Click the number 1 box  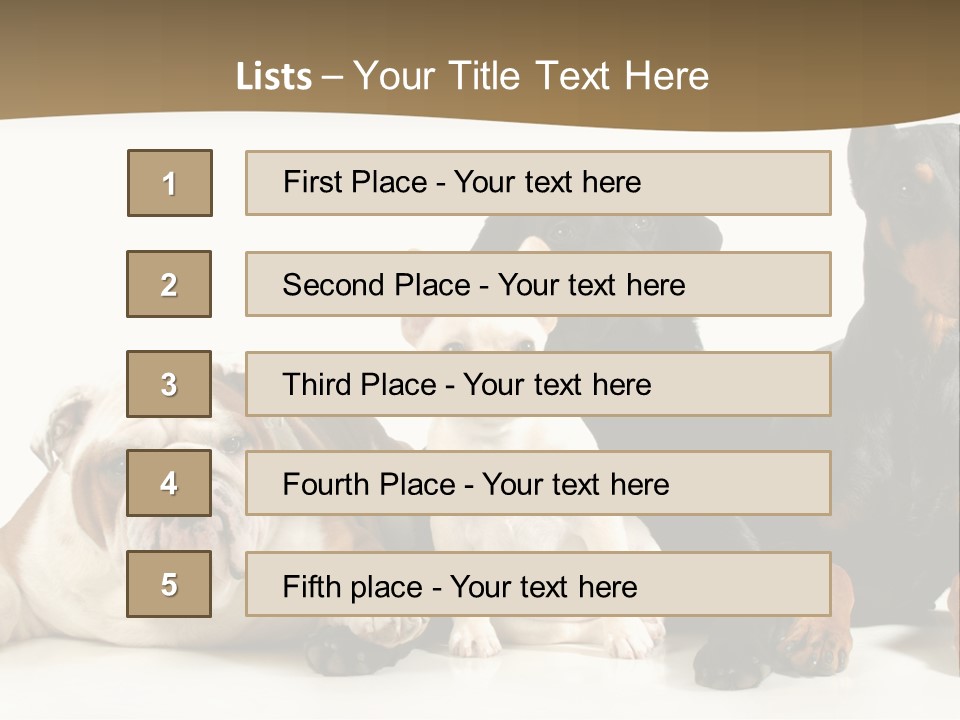pos(170,183)
